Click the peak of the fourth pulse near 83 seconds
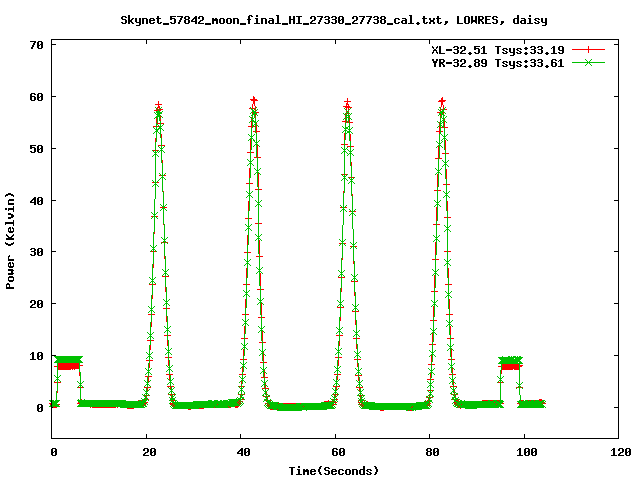The height and width of the screenshot is (480, 640). point(442,101)
